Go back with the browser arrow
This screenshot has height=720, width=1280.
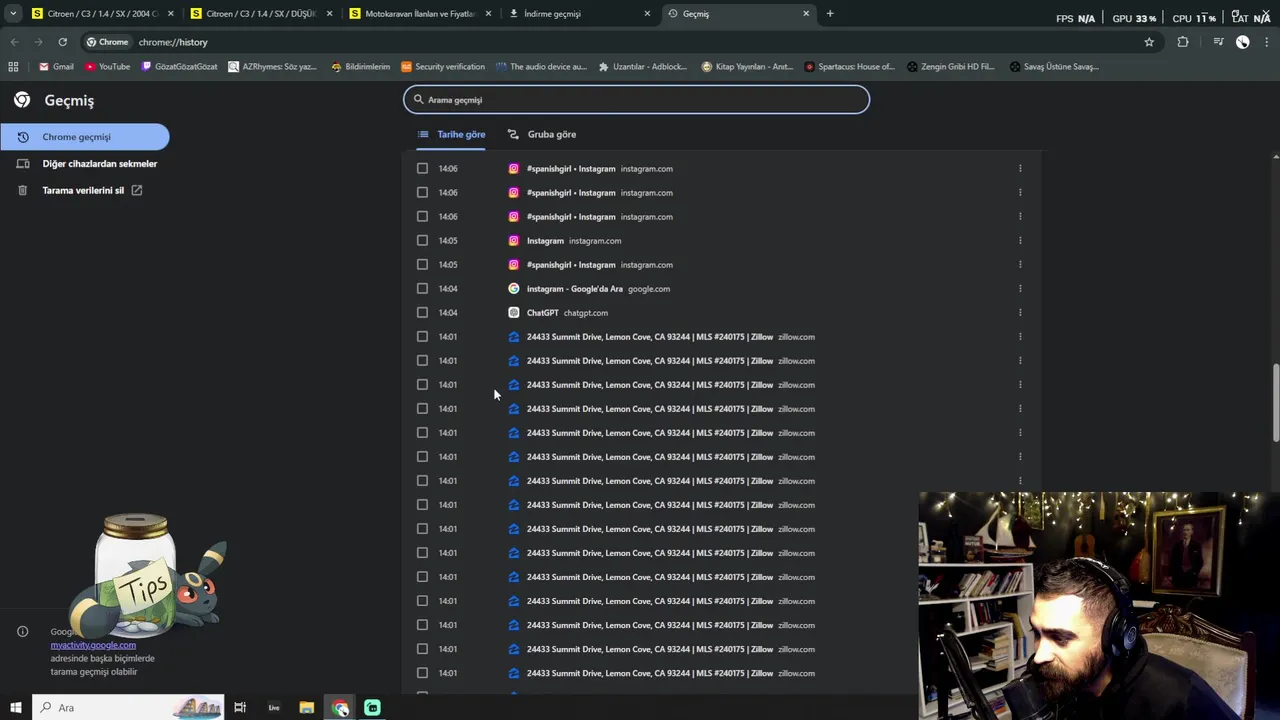[14, 42]
